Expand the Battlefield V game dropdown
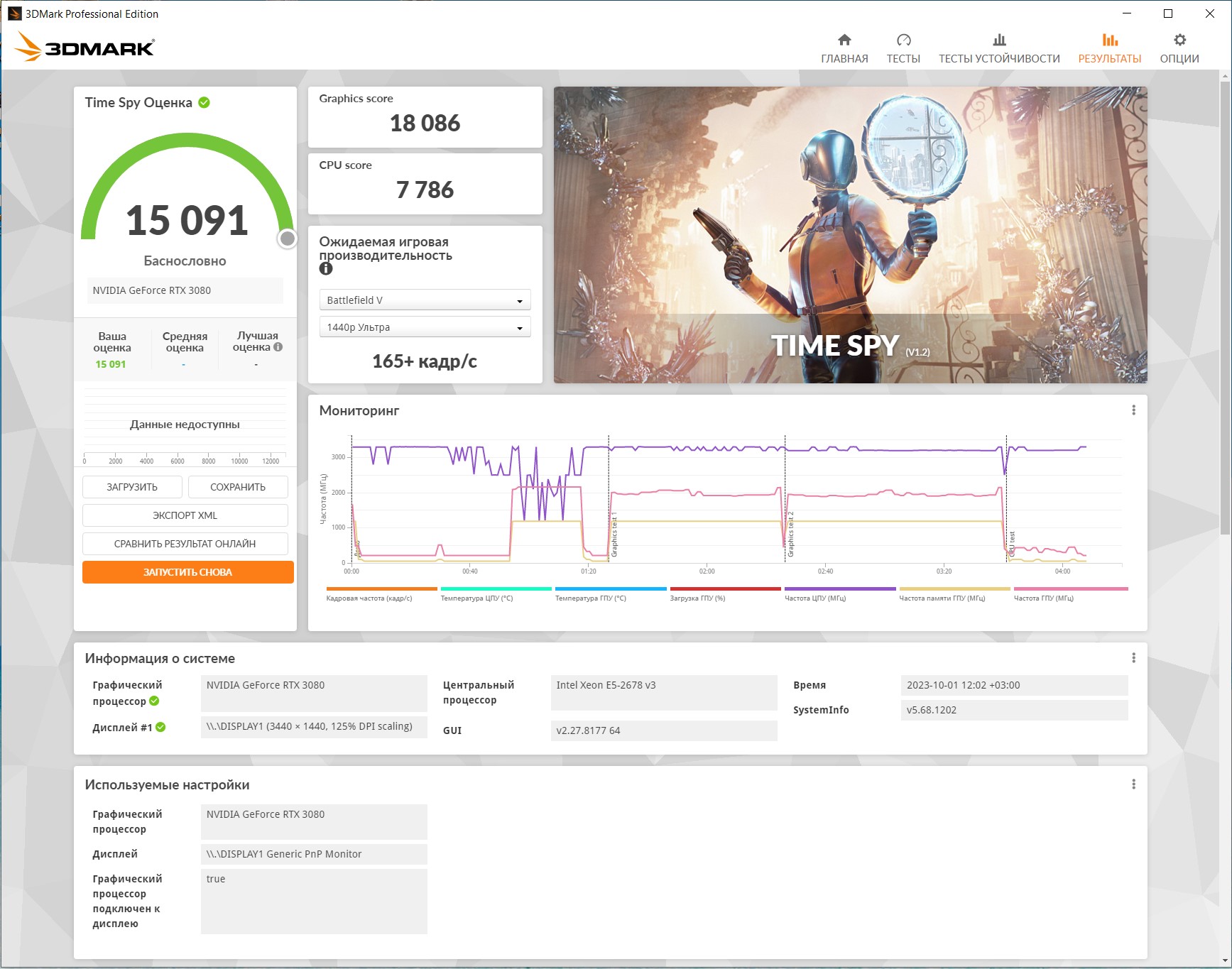Viewport: 1232px width, 969px height. point(425,300)
